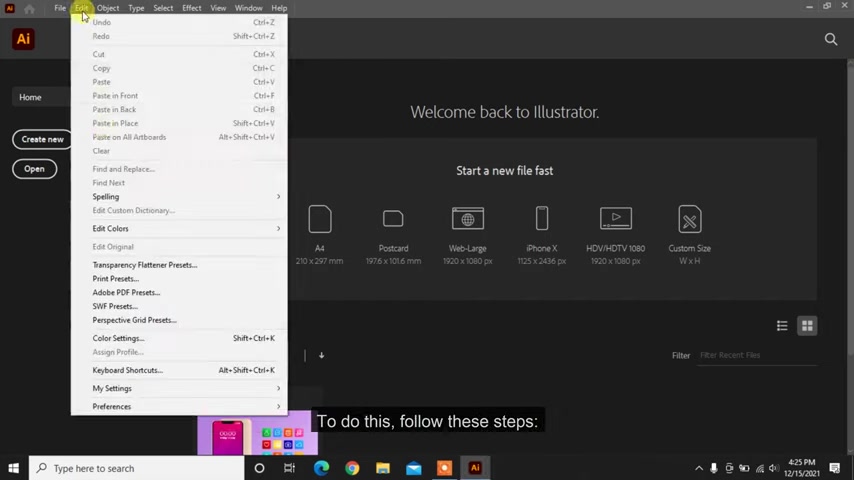Screen dimensions: 854x480
Task: Click the Windows search box
Action: [x=137, y=468]
